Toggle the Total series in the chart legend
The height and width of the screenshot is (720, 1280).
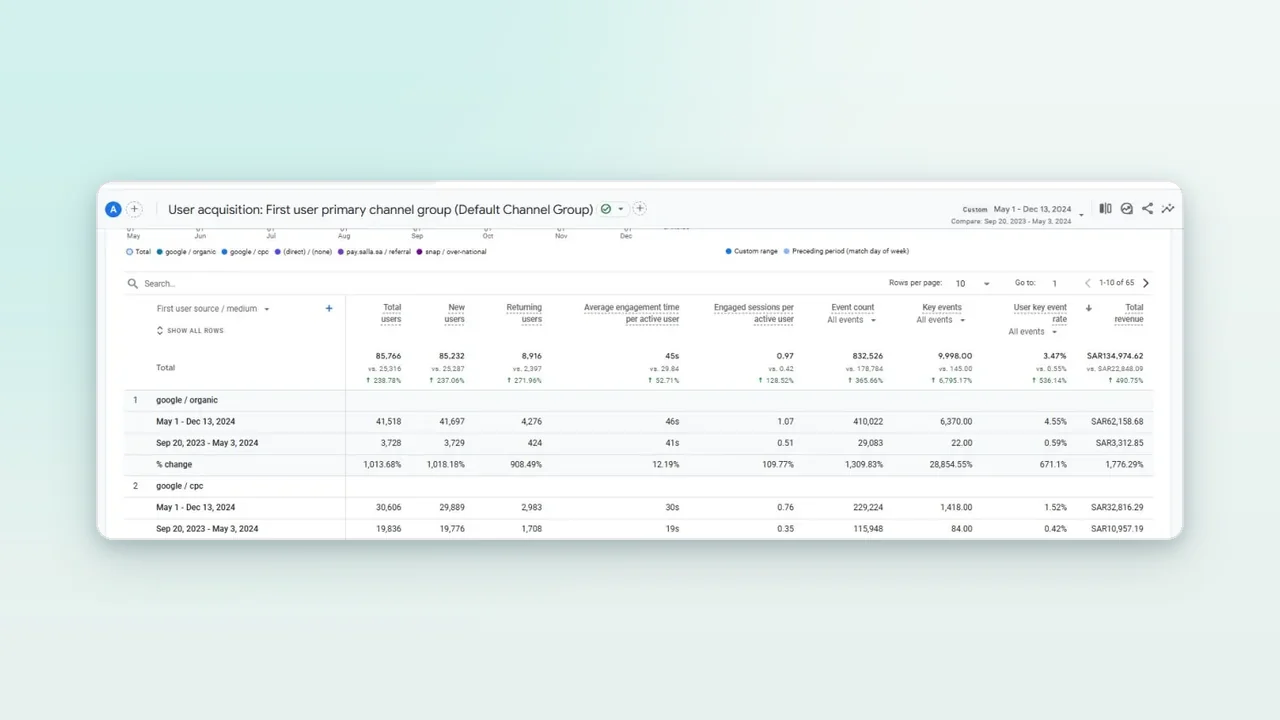click(139, 252)
